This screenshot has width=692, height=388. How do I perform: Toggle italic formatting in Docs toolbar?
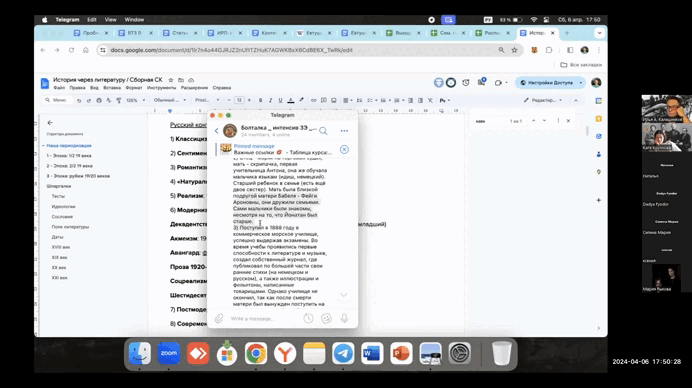[x=271, y=100]
